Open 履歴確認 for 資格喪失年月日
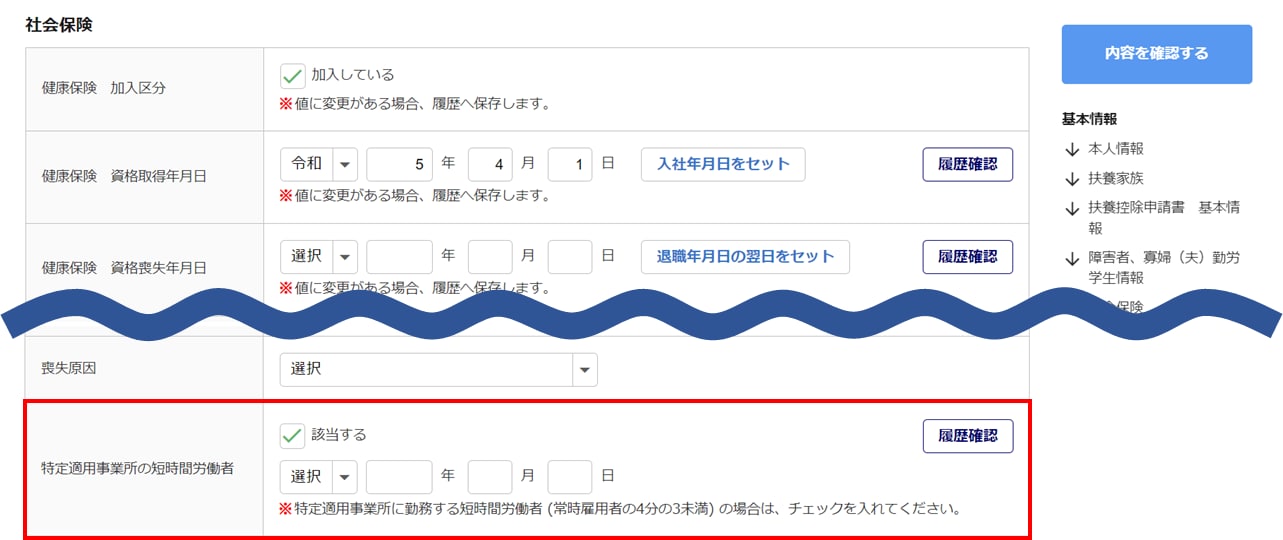The height and width of the screenshot is (540, 1283). point(967,257)
